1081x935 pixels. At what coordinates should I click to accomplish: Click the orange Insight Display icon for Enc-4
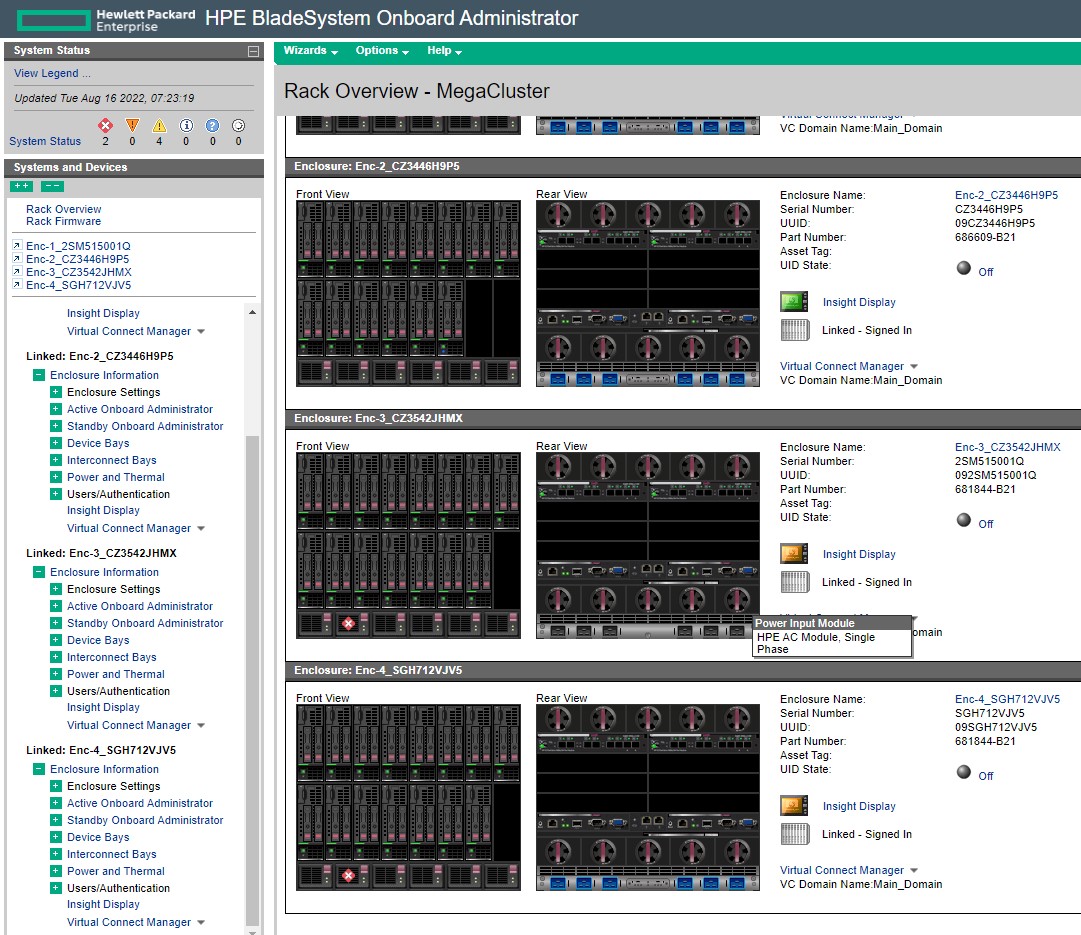794,805
